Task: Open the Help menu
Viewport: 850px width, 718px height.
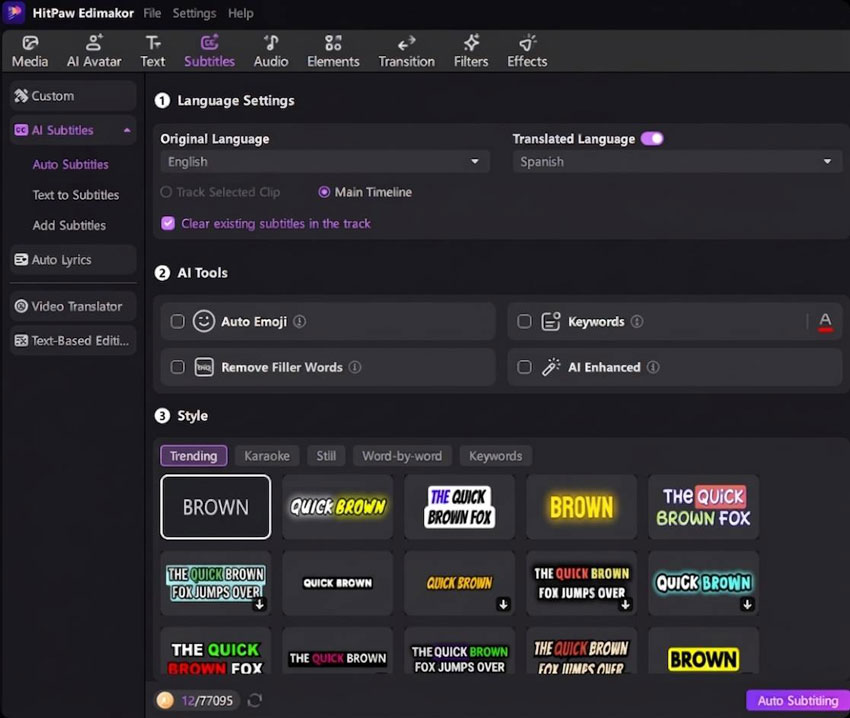Action: [241, 13]
